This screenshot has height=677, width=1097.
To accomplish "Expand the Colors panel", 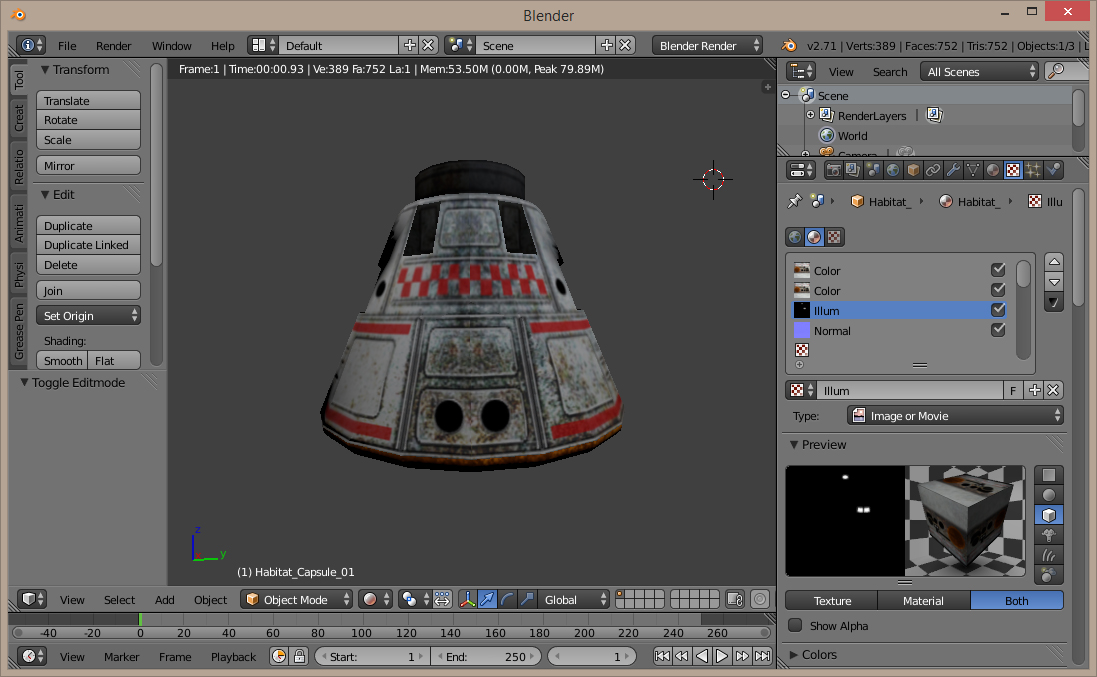I will click(819, 655).
